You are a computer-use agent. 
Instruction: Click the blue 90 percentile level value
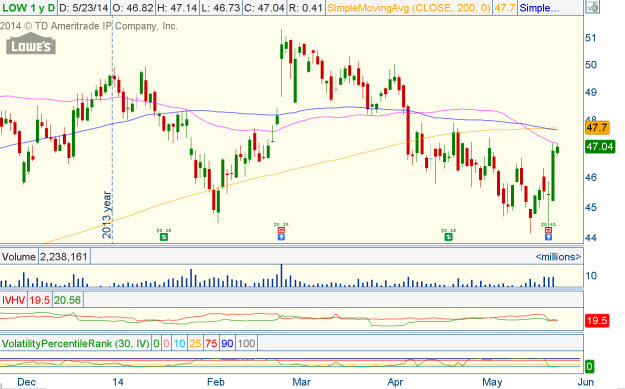[x=227, y=343]
